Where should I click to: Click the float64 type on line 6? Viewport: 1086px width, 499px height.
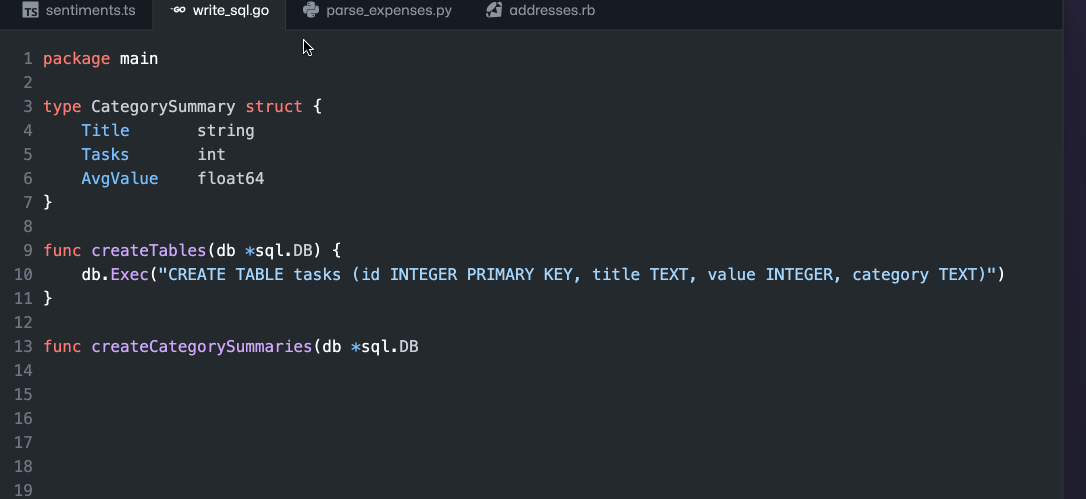tap(231, 179)
